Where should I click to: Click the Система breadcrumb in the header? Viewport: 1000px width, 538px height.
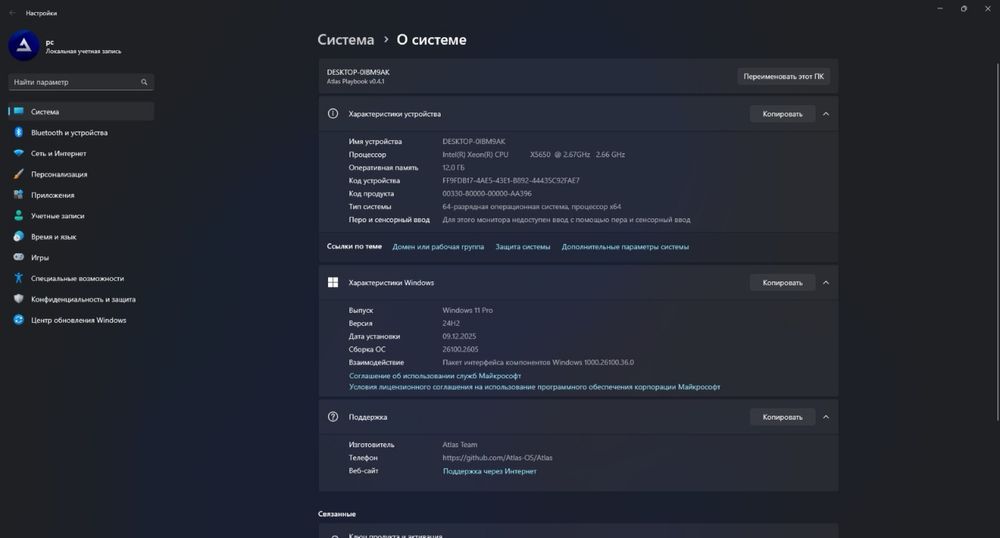point(346,40)
